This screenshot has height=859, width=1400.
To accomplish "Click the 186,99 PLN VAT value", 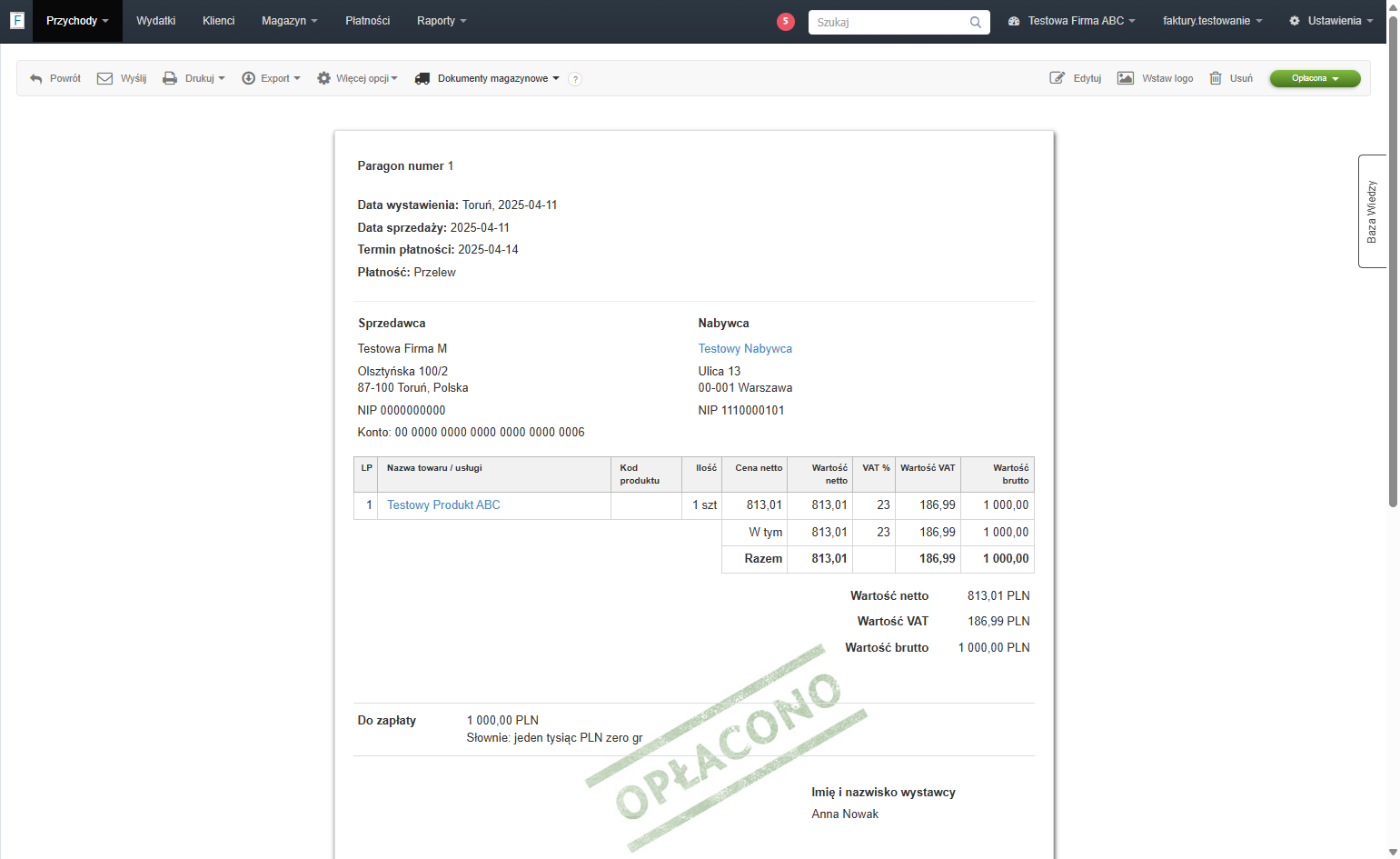I will (x=998, y=622).
